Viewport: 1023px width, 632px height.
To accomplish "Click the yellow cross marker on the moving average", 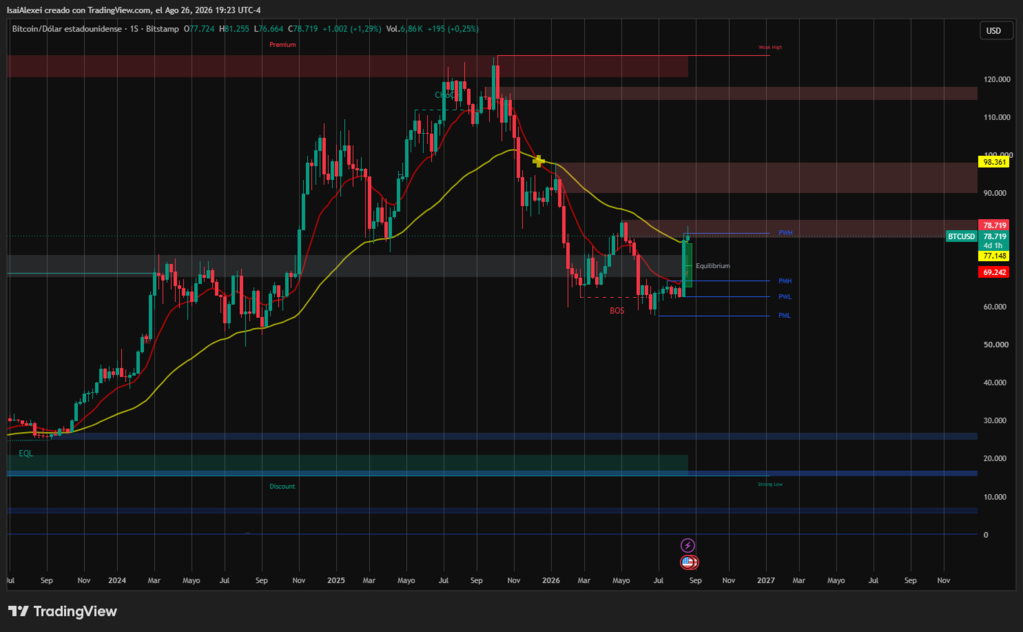I will coord(538,160).
